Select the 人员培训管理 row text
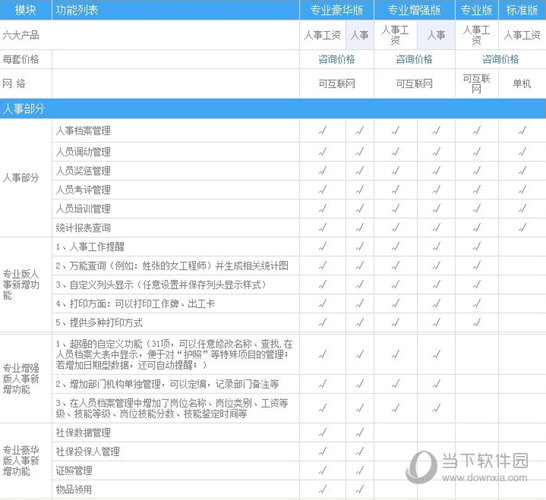This screenshot has width=546, height=500. click(83, 209)
